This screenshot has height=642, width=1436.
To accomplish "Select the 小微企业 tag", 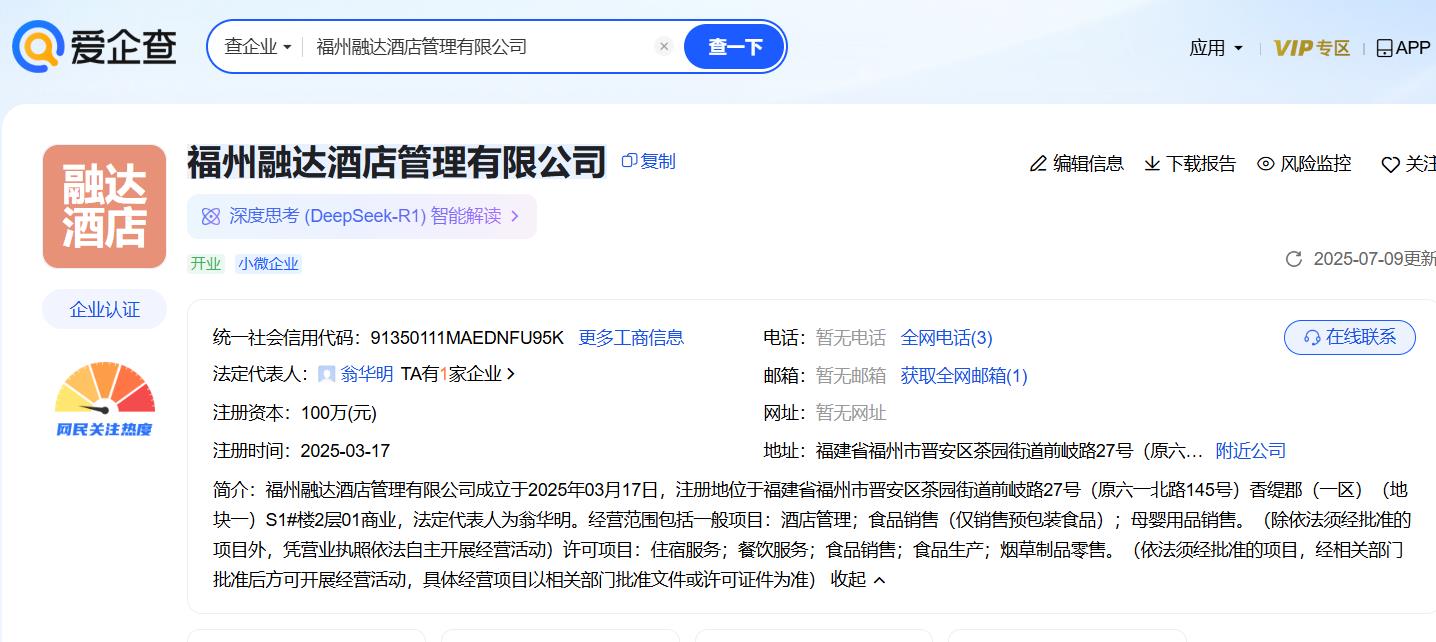I will [268, 263].
